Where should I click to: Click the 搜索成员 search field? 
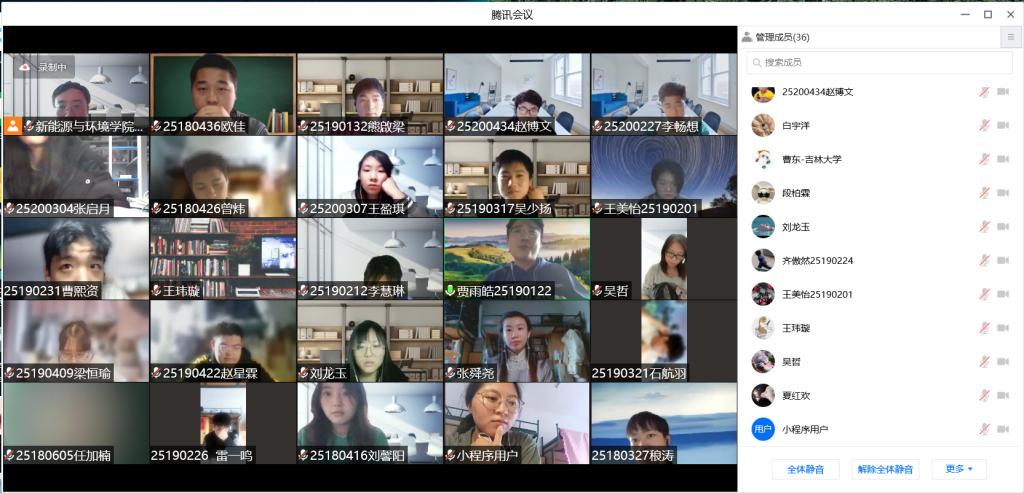coord(880,63)
